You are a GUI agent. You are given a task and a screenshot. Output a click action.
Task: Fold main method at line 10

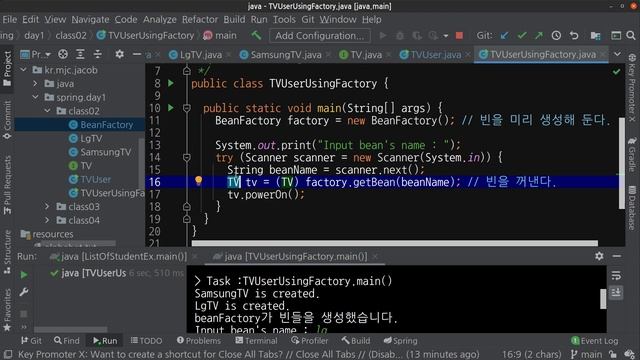point(187,108)
